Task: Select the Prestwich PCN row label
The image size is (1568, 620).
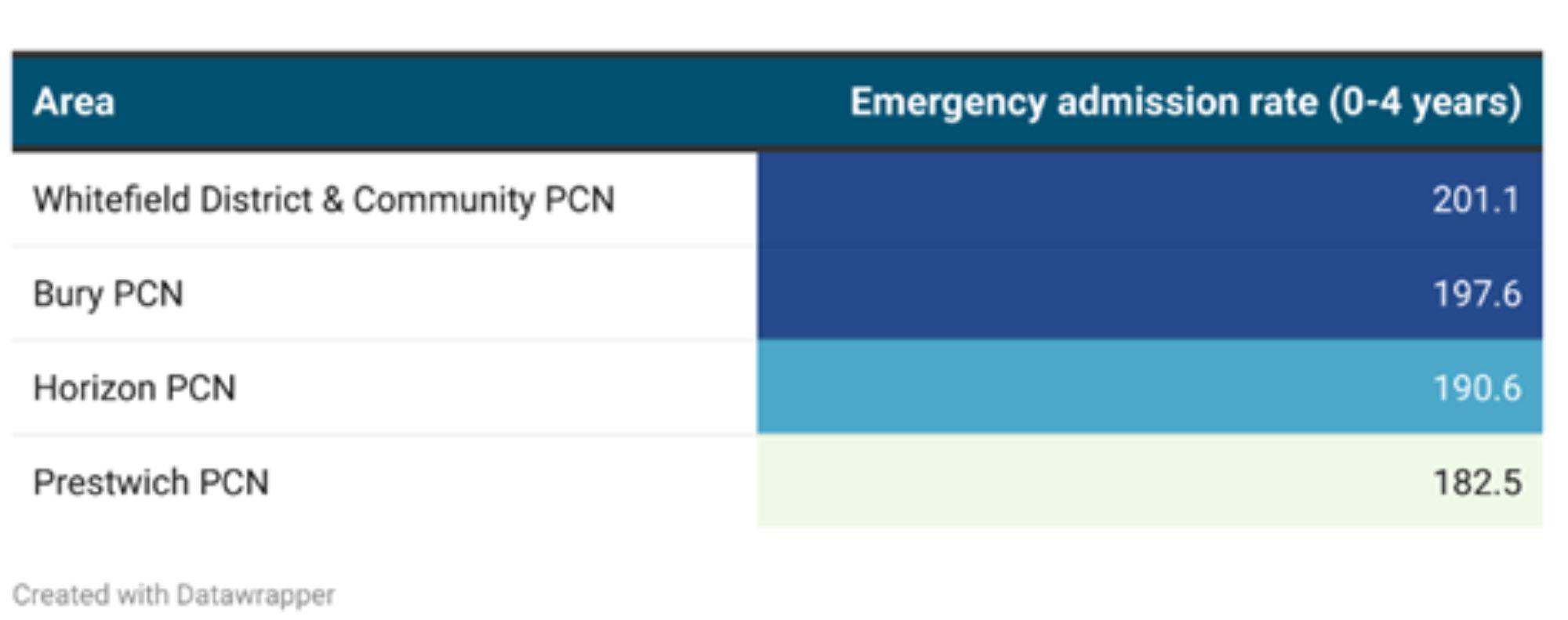Action: (x=151, y=482)
